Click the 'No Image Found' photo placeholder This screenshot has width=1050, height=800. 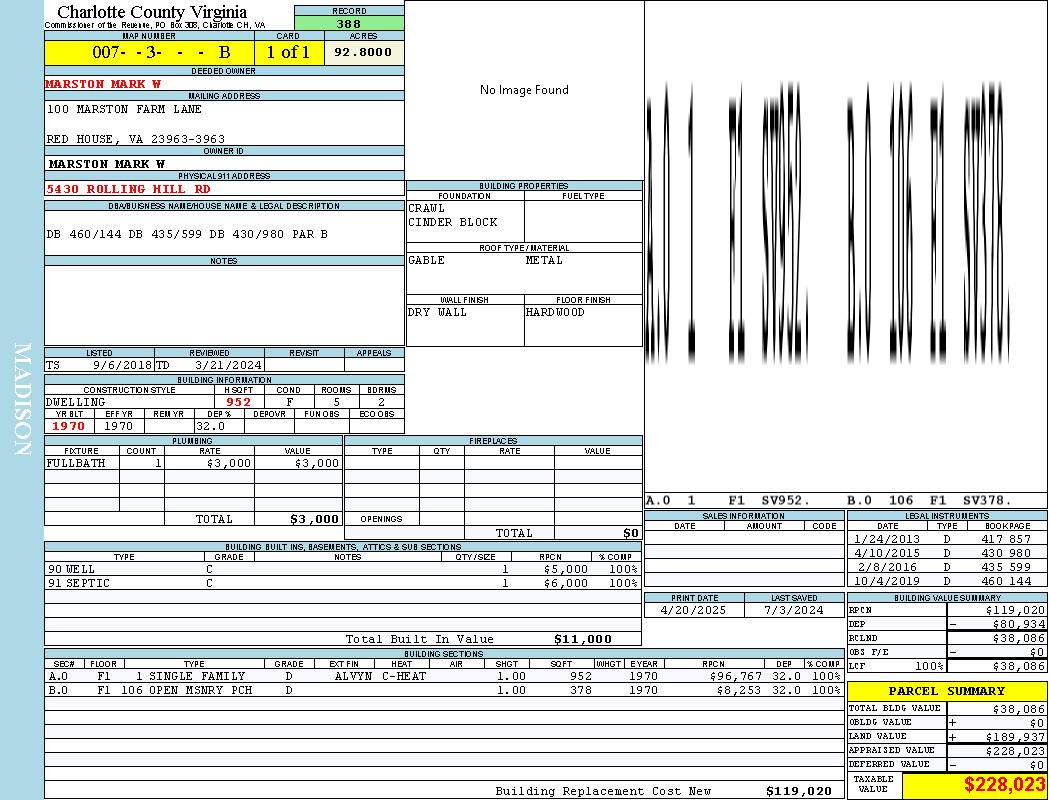click(x=524, y=90)
